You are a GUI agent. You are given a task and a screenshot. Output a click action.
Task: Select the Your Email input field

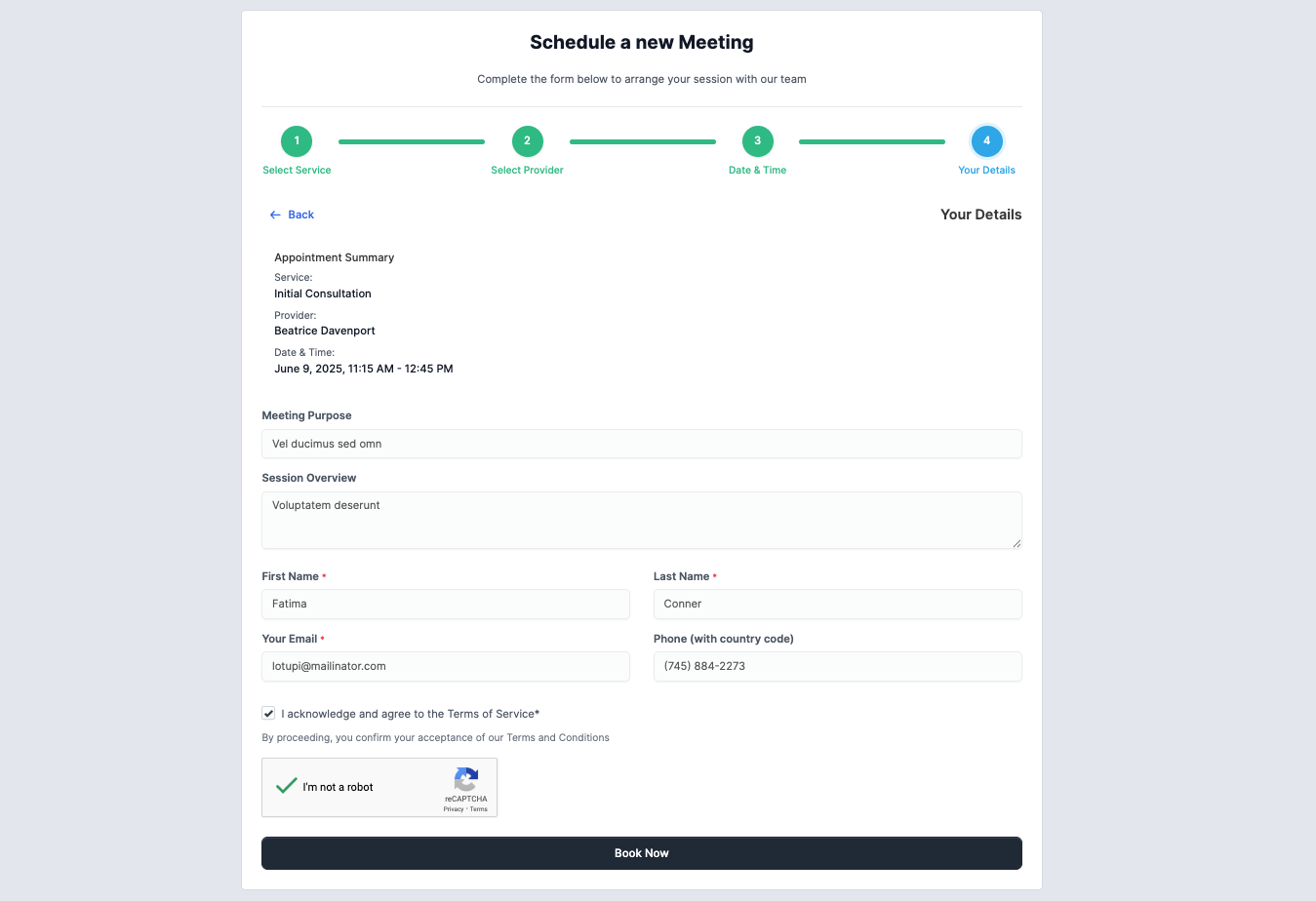(445, 666)
